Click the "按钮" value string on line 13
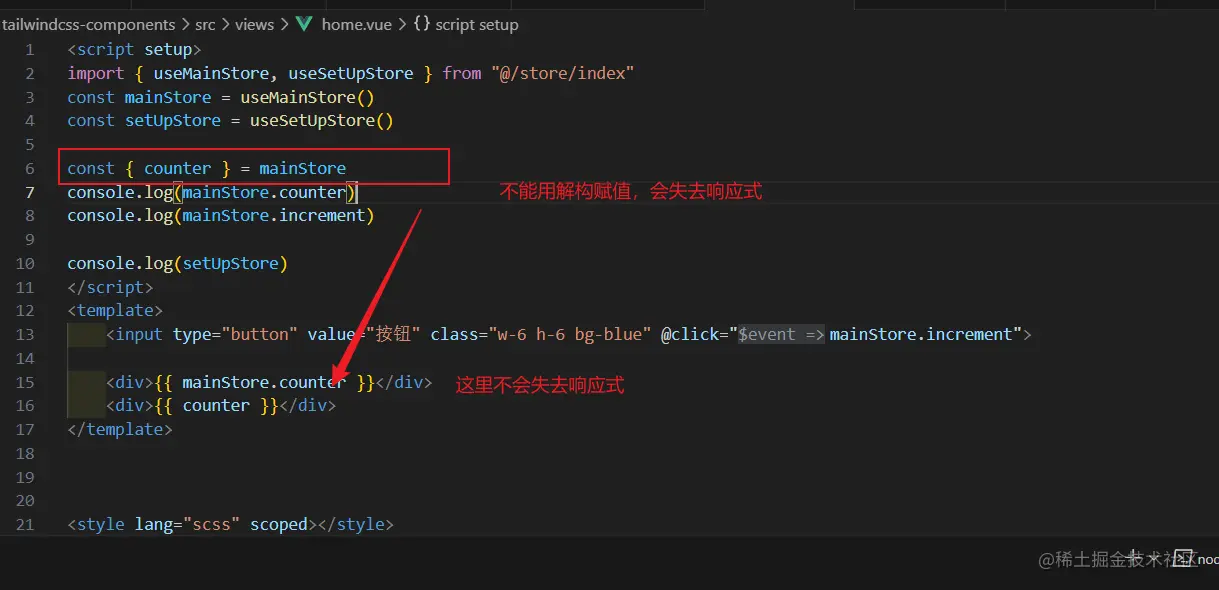This screenshot has width=1219, height=590. pos(392,334)
